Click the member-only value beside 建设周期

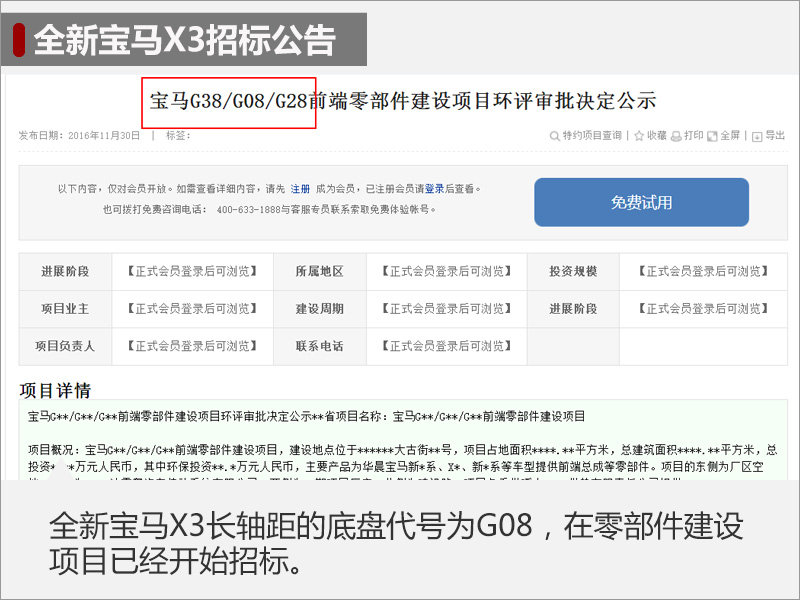pyautogui.click(x=446, y=309)
